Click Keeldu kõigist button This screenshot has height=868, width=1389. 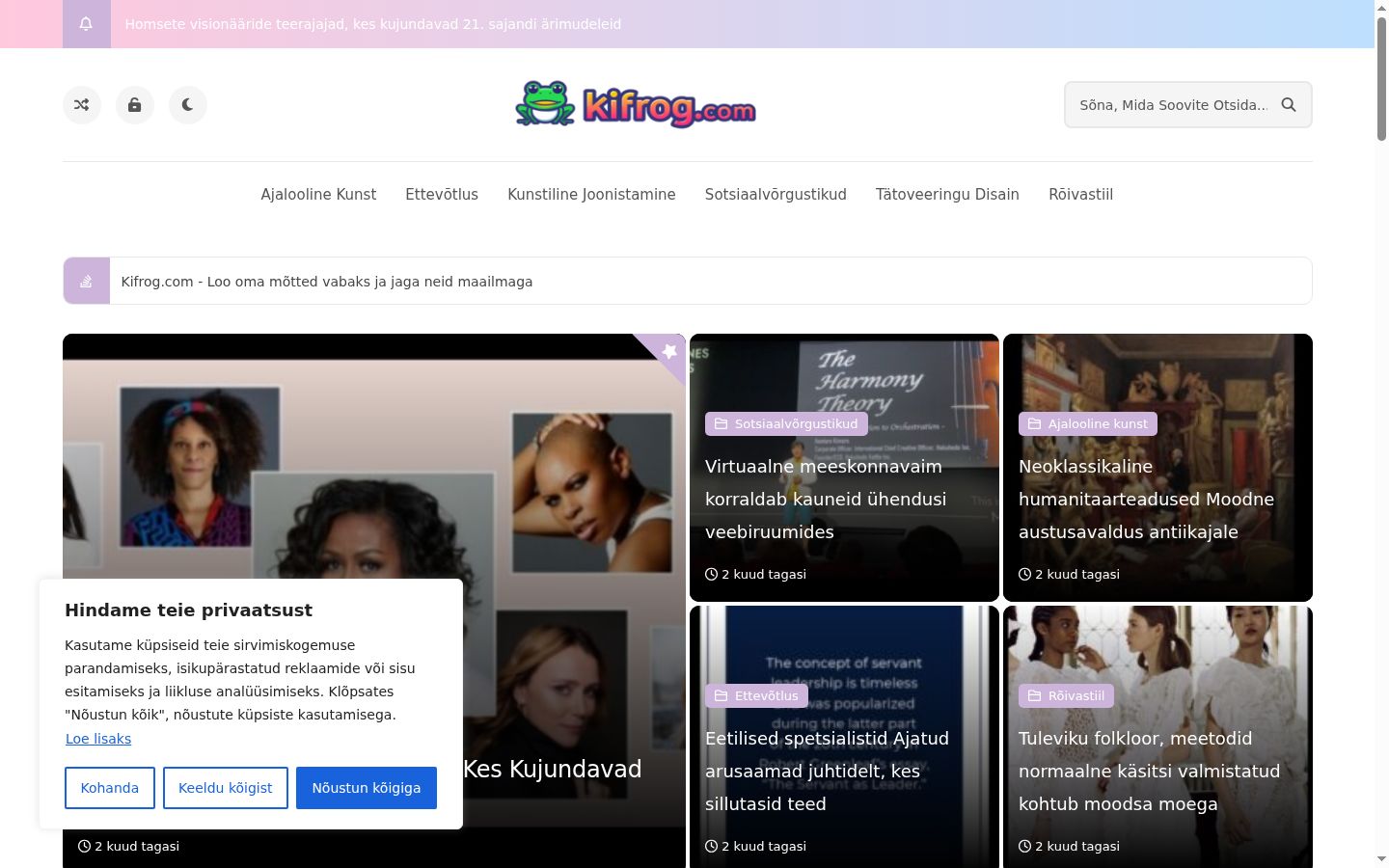(x=226, y=788)
